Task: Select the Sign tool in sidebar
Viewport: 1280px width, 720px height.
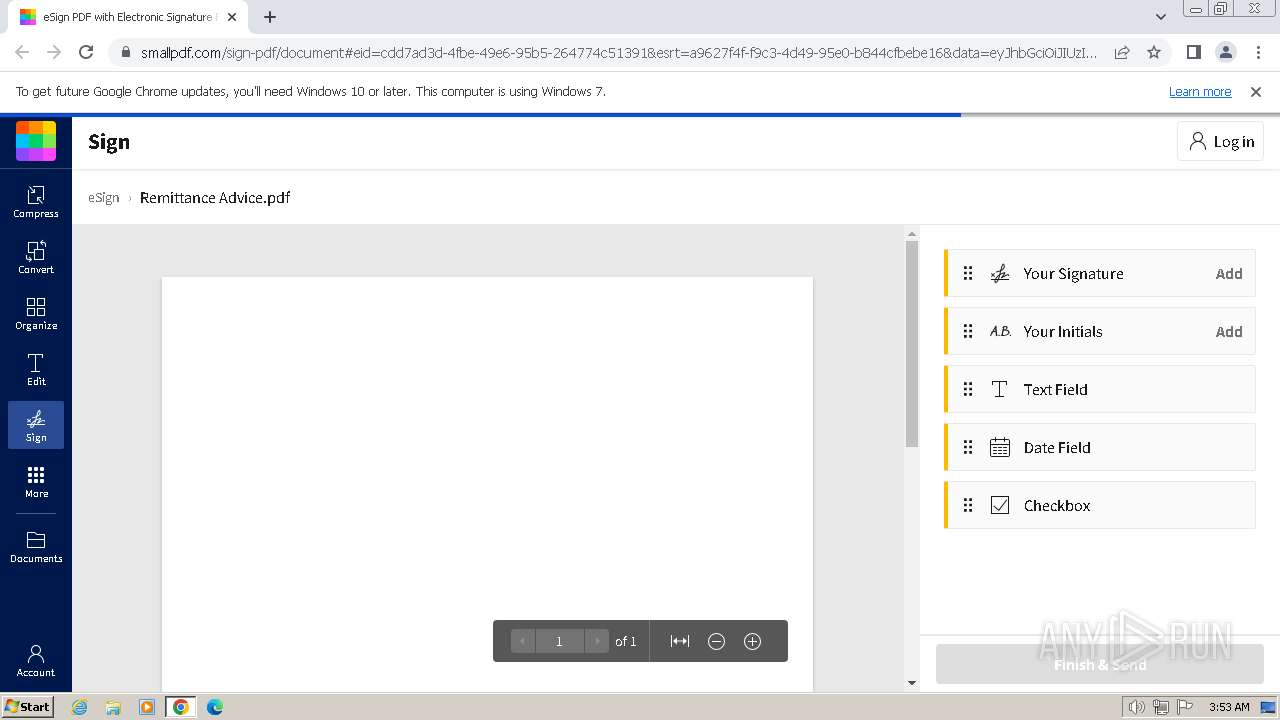Action: point(36,425)
